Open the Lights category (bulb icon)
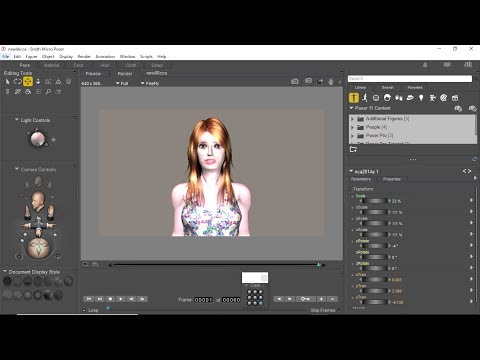This screenshot has height=360, width=480. (x=421, y=98)
